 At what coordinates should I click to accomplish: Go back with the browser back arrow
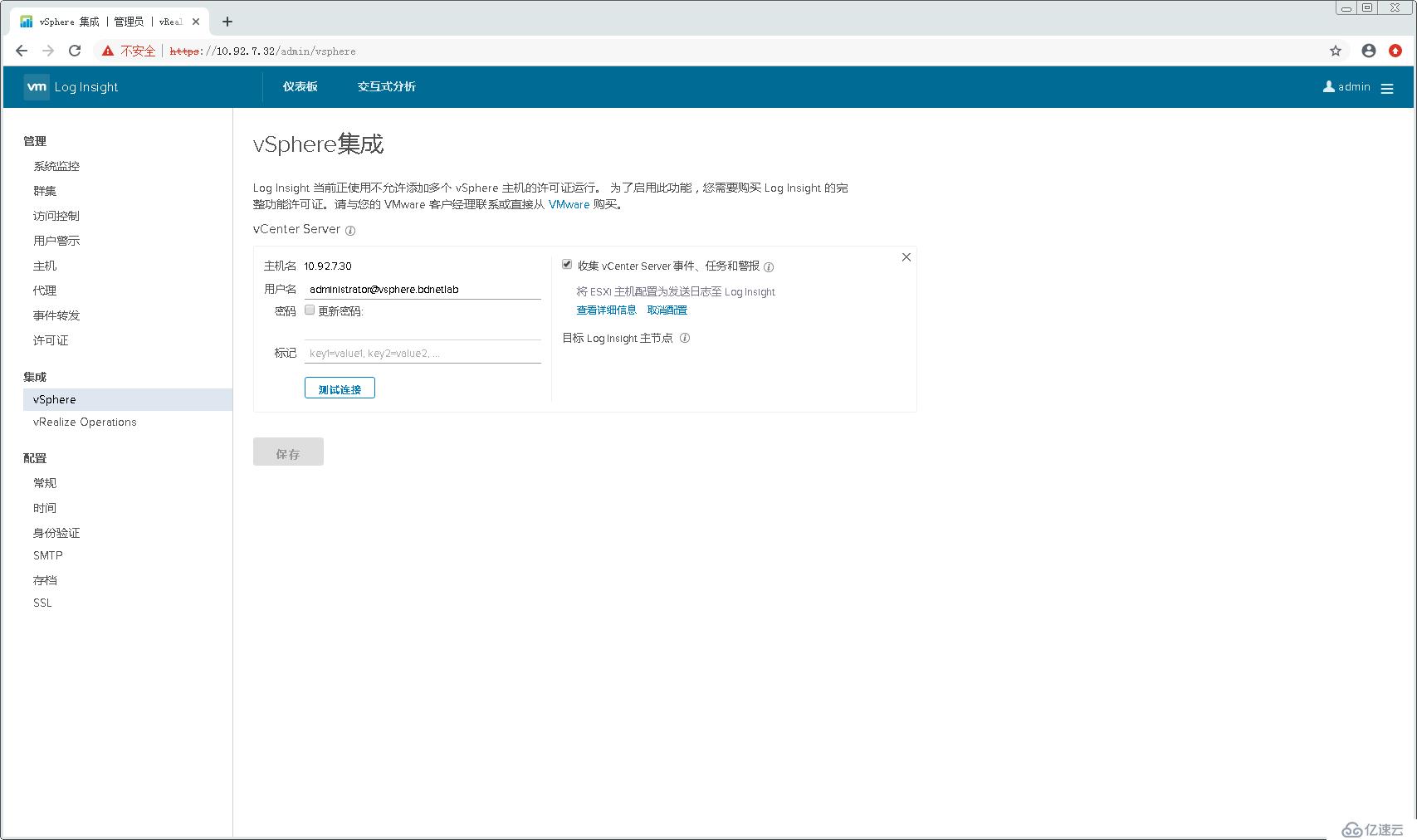pos(22,51)
